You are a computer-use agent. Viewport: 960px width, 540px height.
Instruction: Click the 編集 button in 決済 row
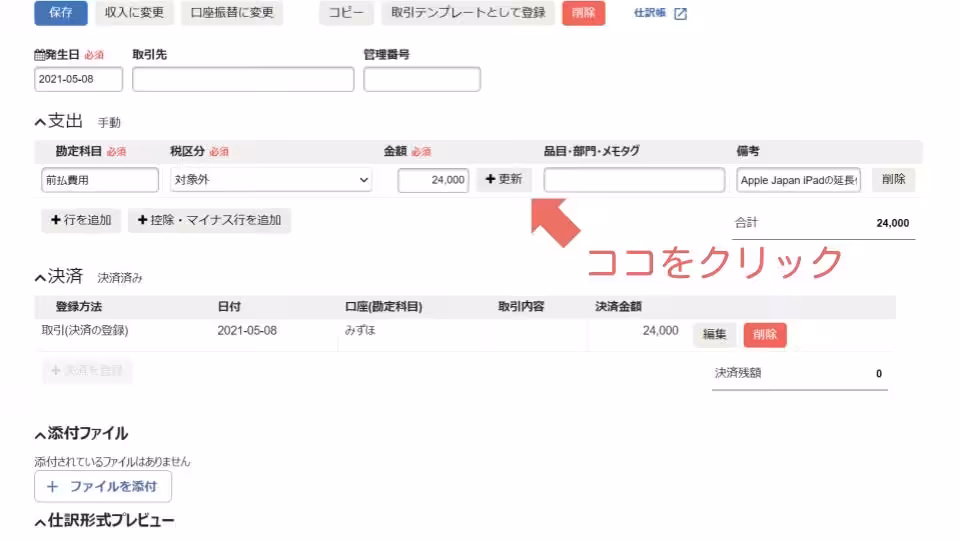click(714, 335)
